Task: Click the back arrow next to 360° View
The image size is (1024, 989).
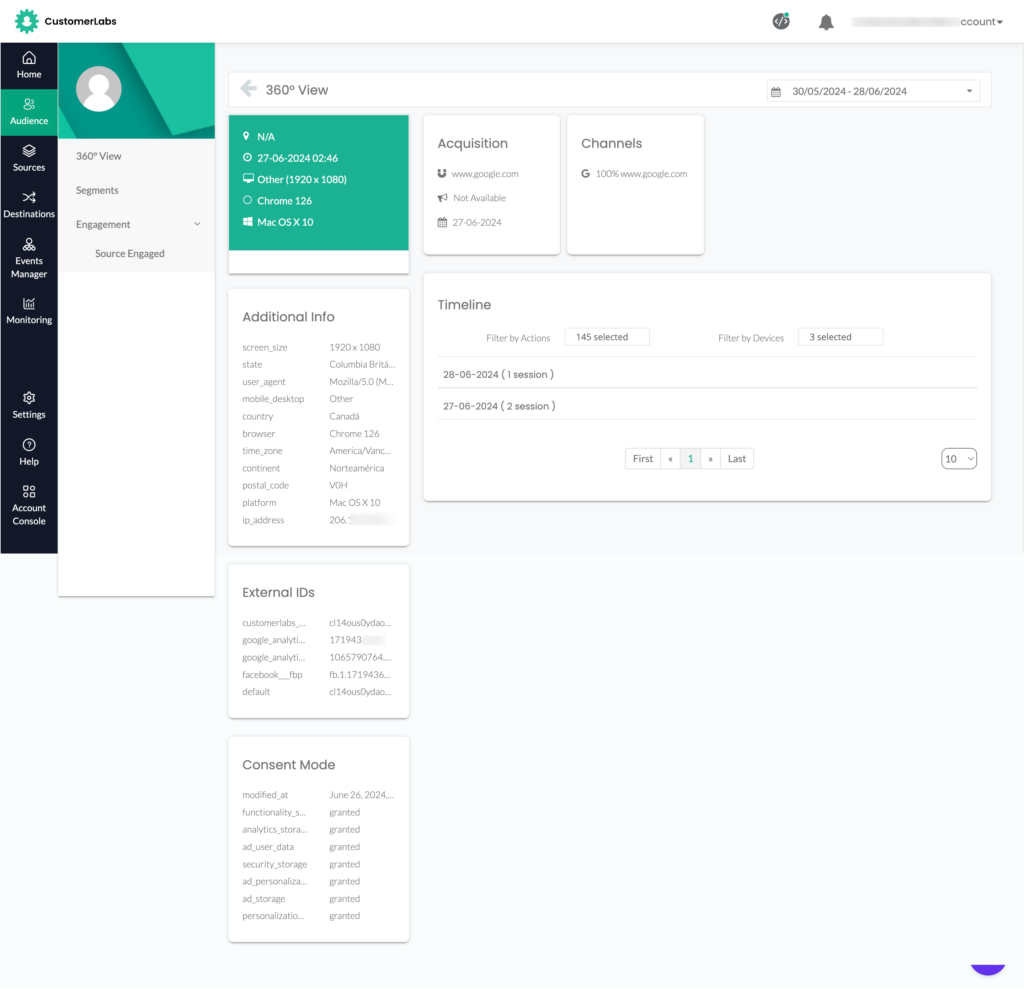Action: (249, 88)
